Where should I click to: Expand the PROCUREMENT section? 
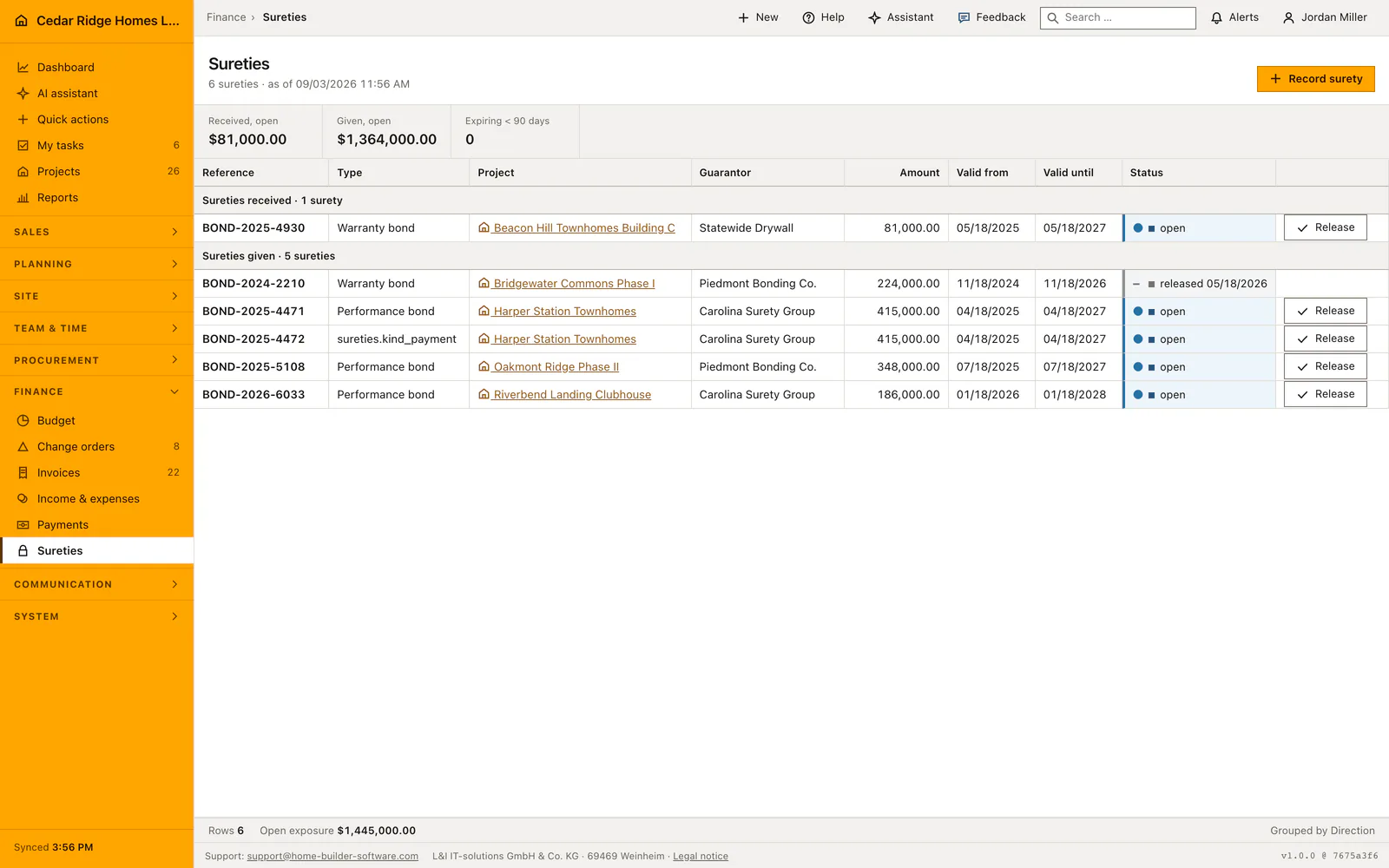tap(96, 360)
